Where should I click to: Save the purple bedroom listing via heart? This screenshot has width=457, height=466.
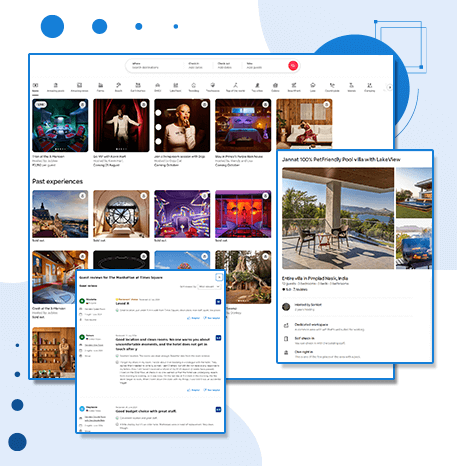(265, 105)
